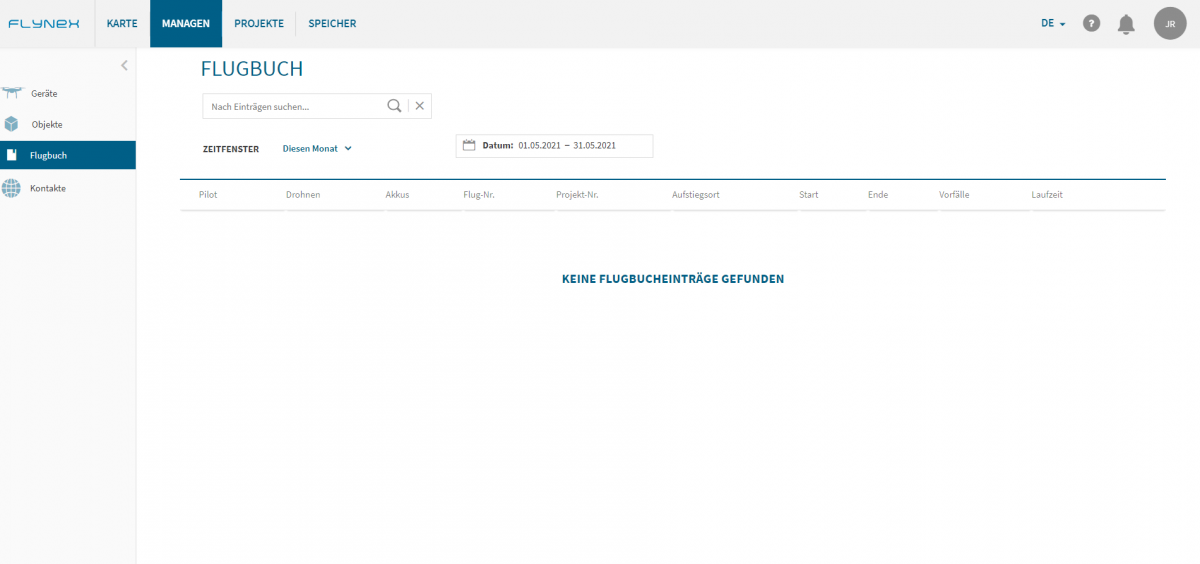Clear the search with the X icon

coord(420,106)
